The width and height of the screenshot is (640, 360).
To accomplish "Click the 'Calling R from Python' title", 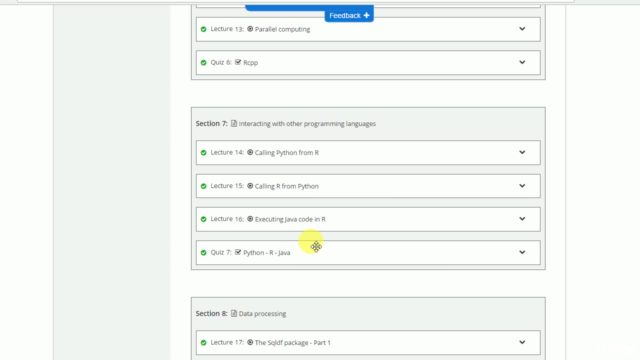I will pos(287,186).
